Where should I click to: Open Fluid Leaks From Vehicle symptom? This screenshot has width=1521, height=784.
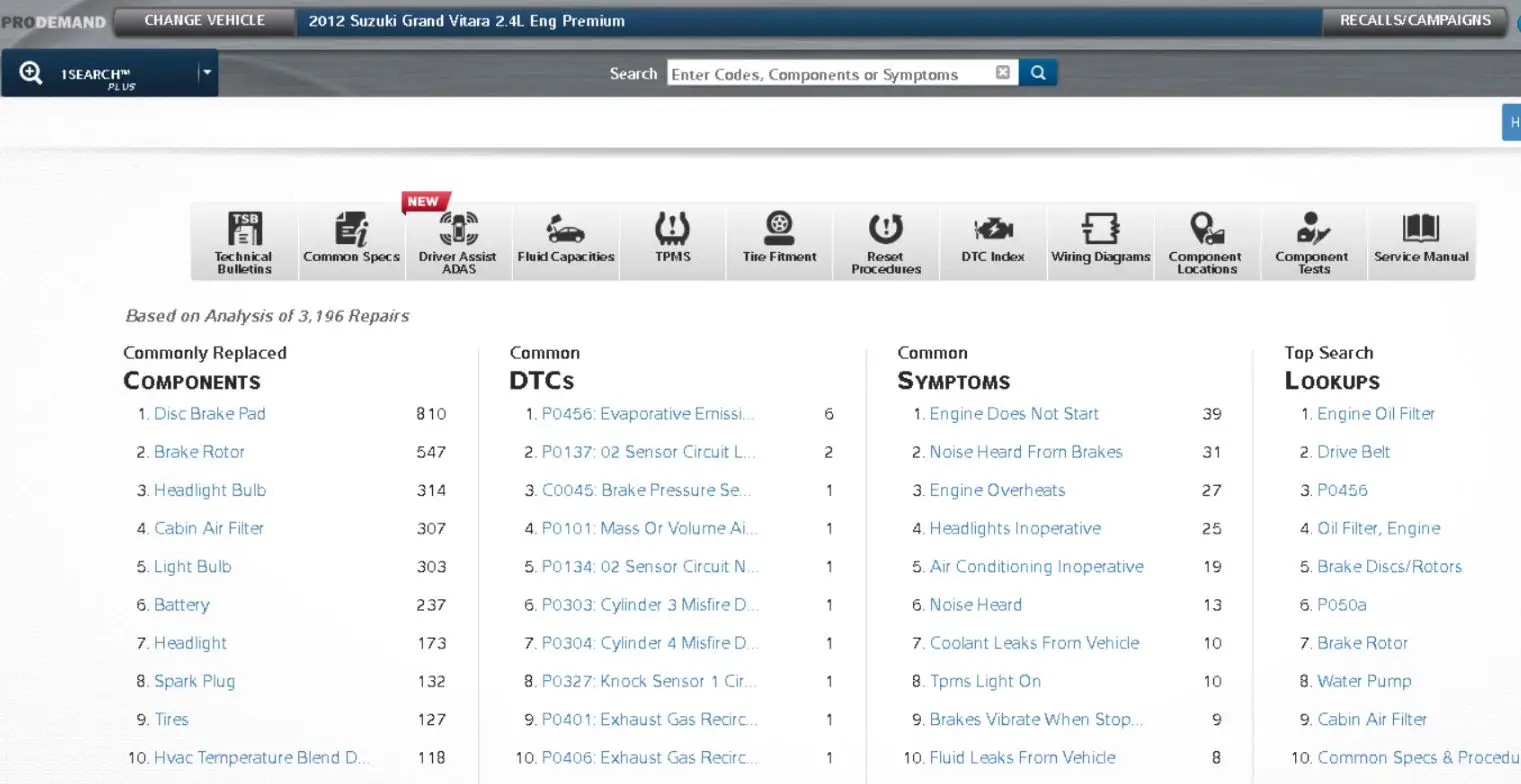click(1022, 758)
